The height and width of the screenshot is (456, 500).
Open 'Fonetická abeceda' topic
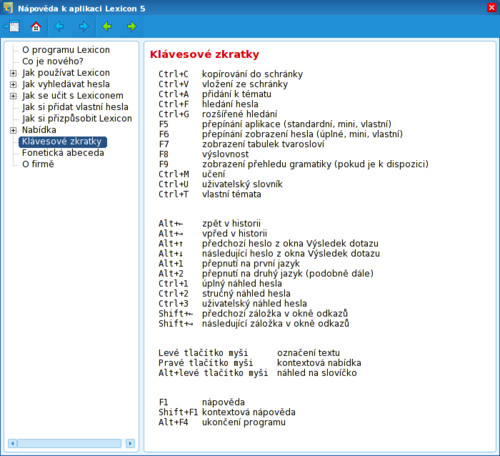[63, 153]
